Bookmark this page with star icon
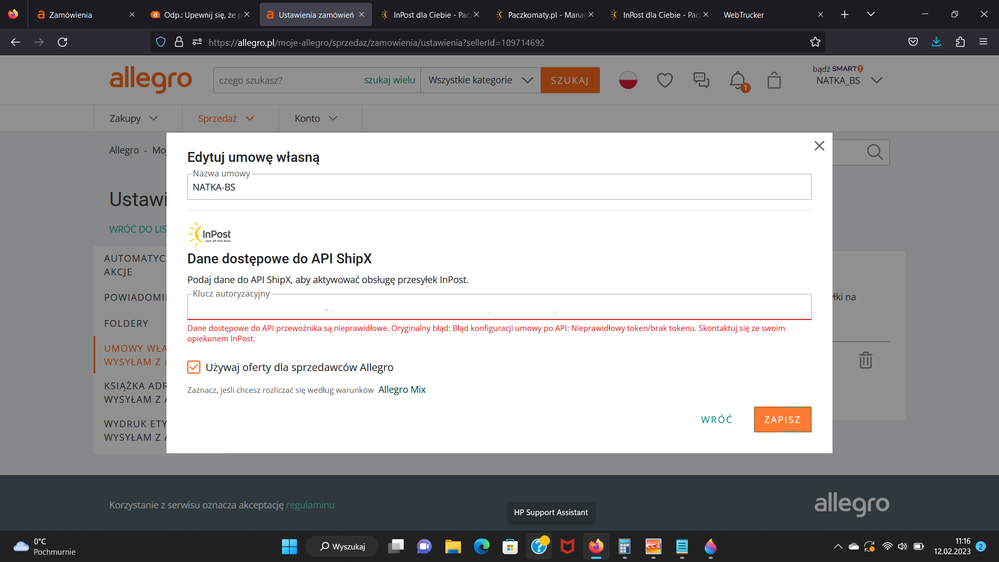Viewport: 999px width, 562px height. 815,42
